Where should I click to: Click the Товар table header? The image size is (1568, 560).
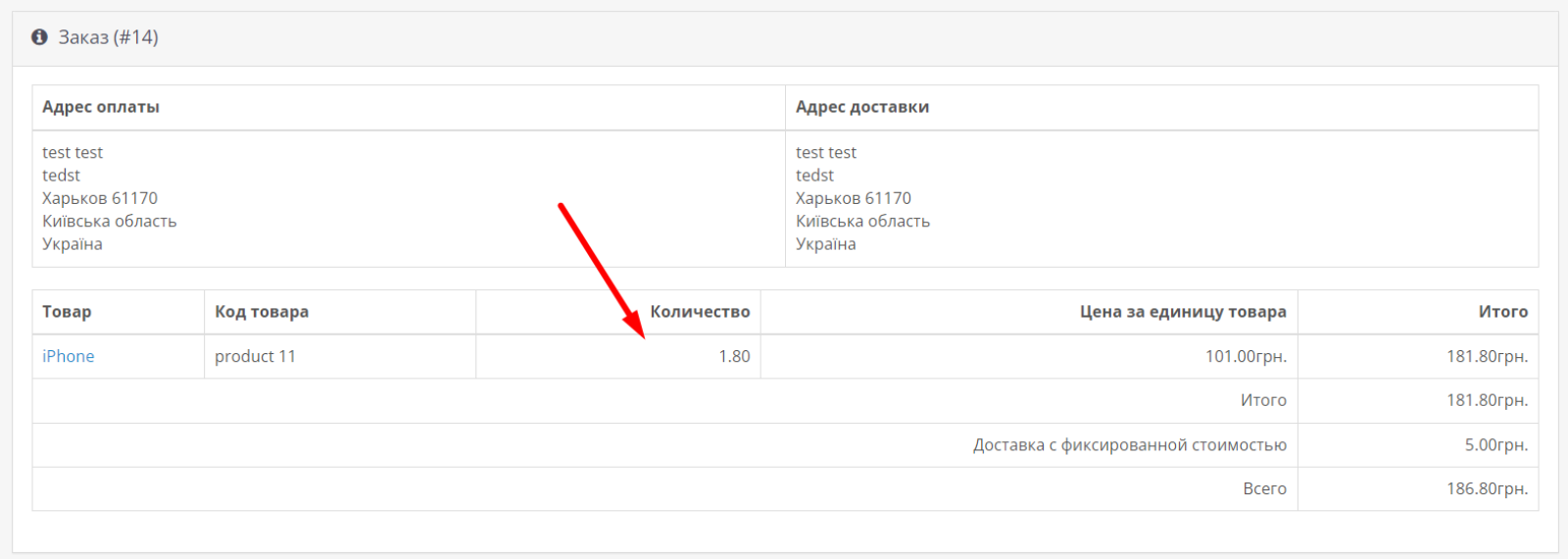click(x=67, y=312)
